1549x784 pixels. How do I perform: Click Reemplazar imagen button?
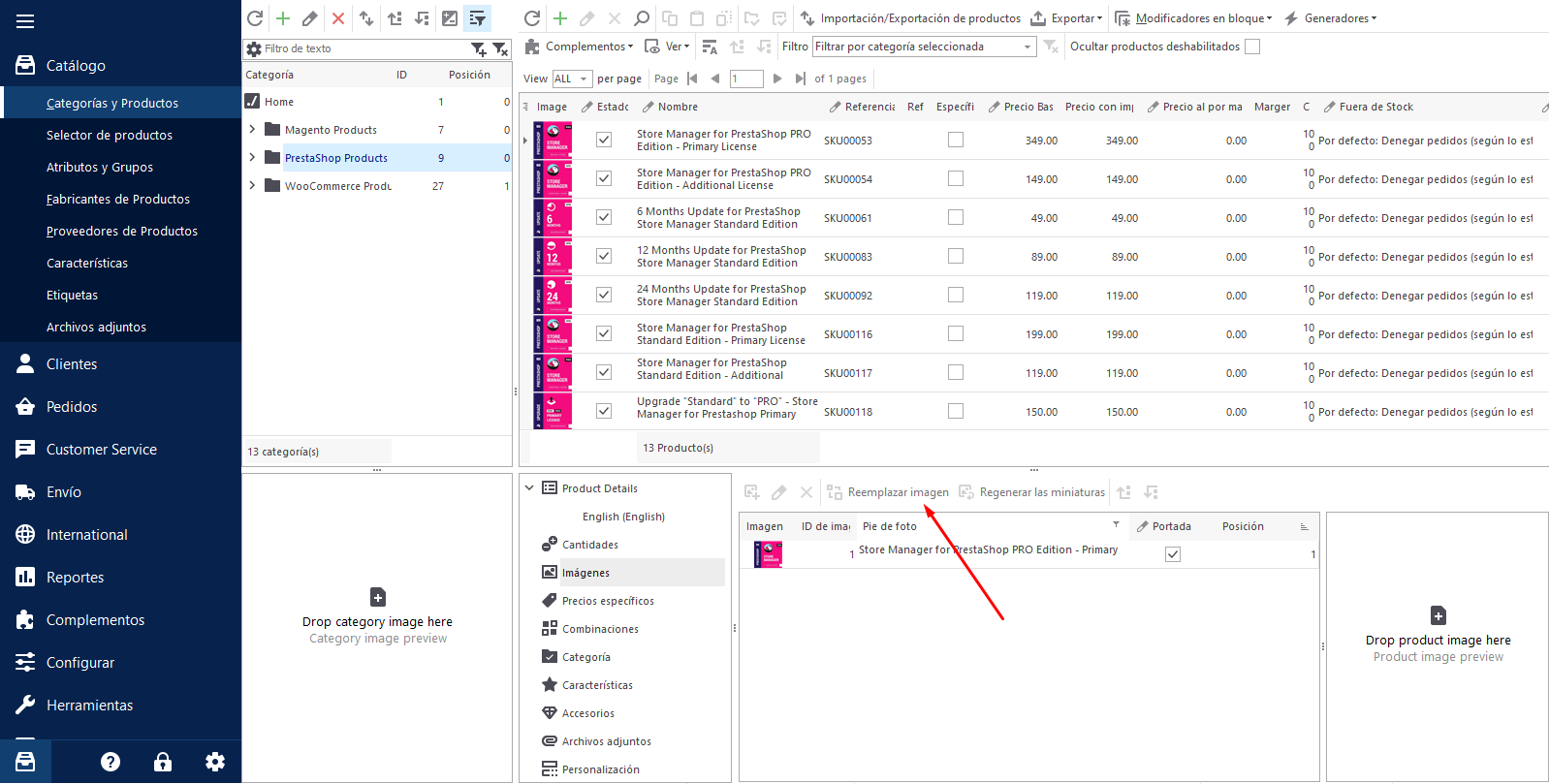coord(888,492)
